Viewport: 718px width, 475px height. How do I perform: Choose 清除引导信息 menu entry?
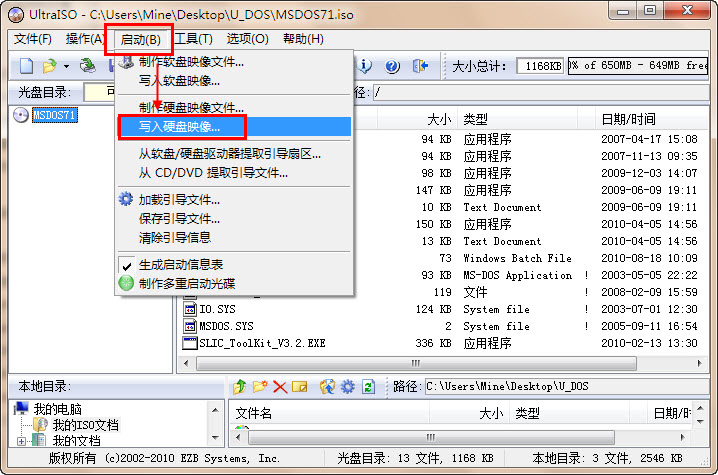[234, 237]
